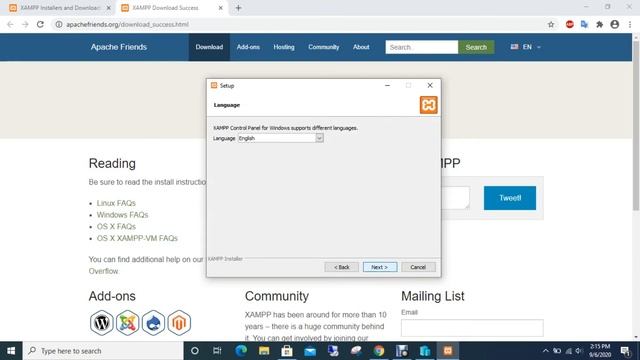Screen dimensions: 640x360
Task: Click the green Search button
Action: pos(476,47)
